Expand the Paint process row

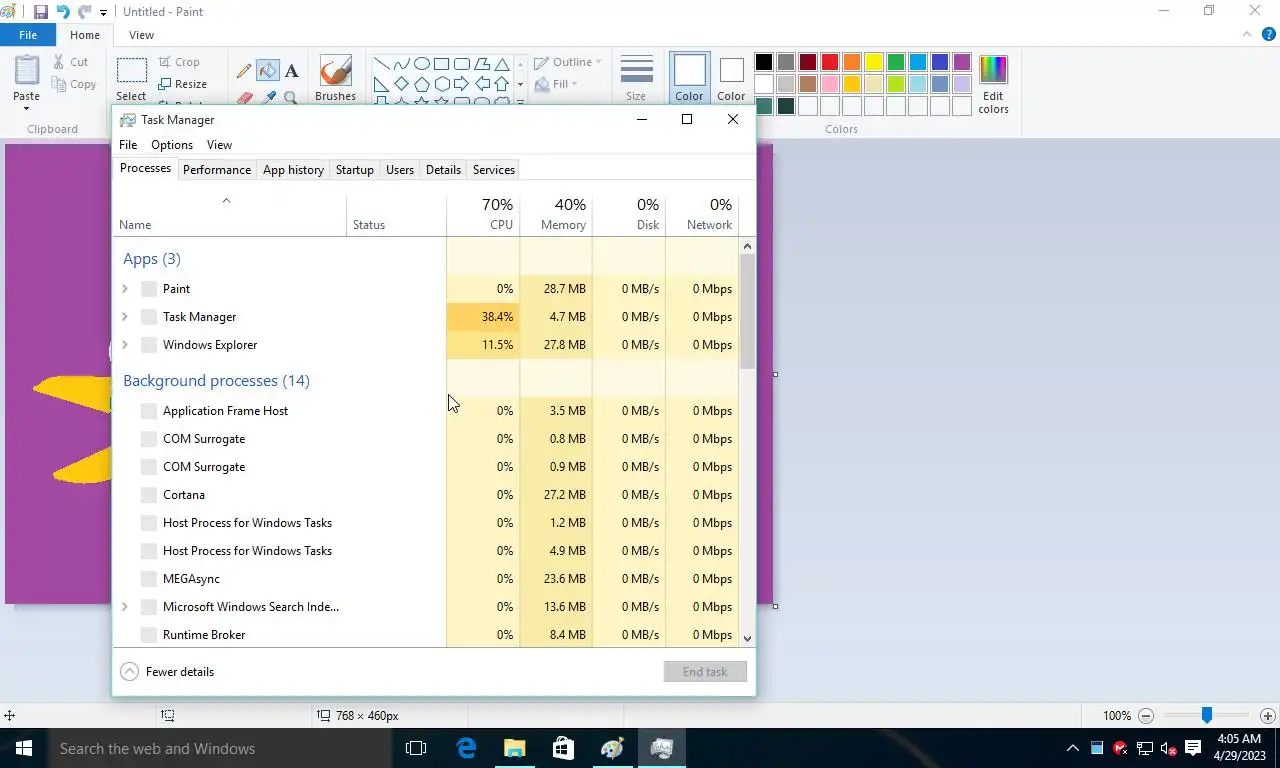[x=125, y=289]
